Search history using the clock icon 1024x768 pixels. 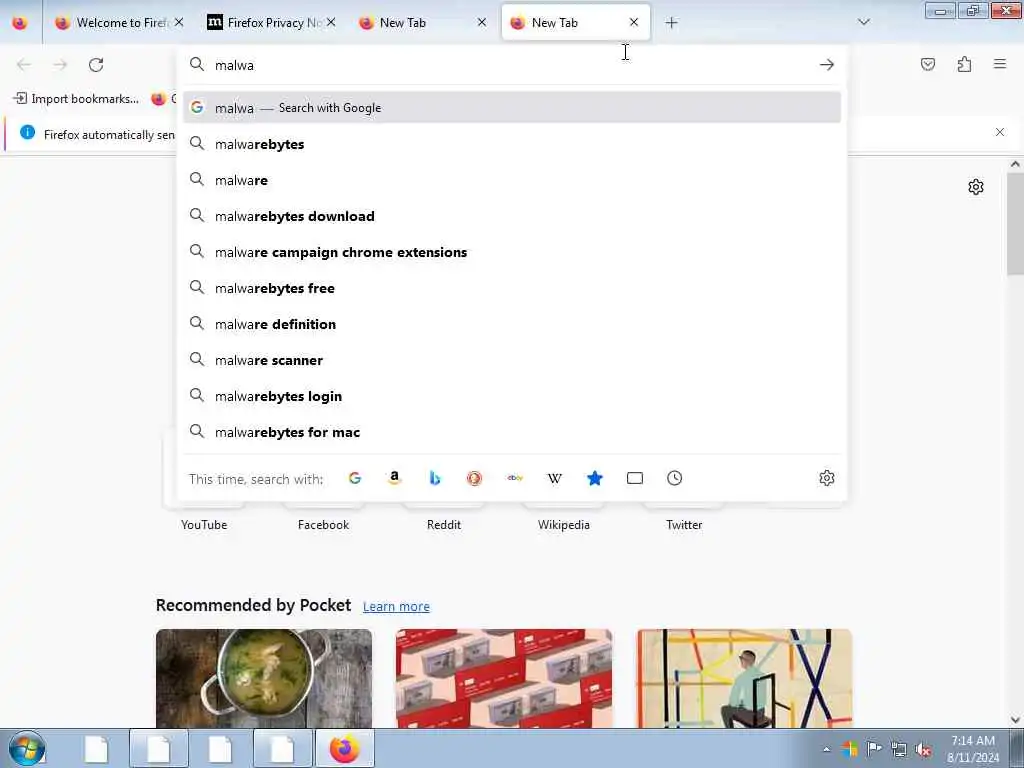click(x=675, y=478)
